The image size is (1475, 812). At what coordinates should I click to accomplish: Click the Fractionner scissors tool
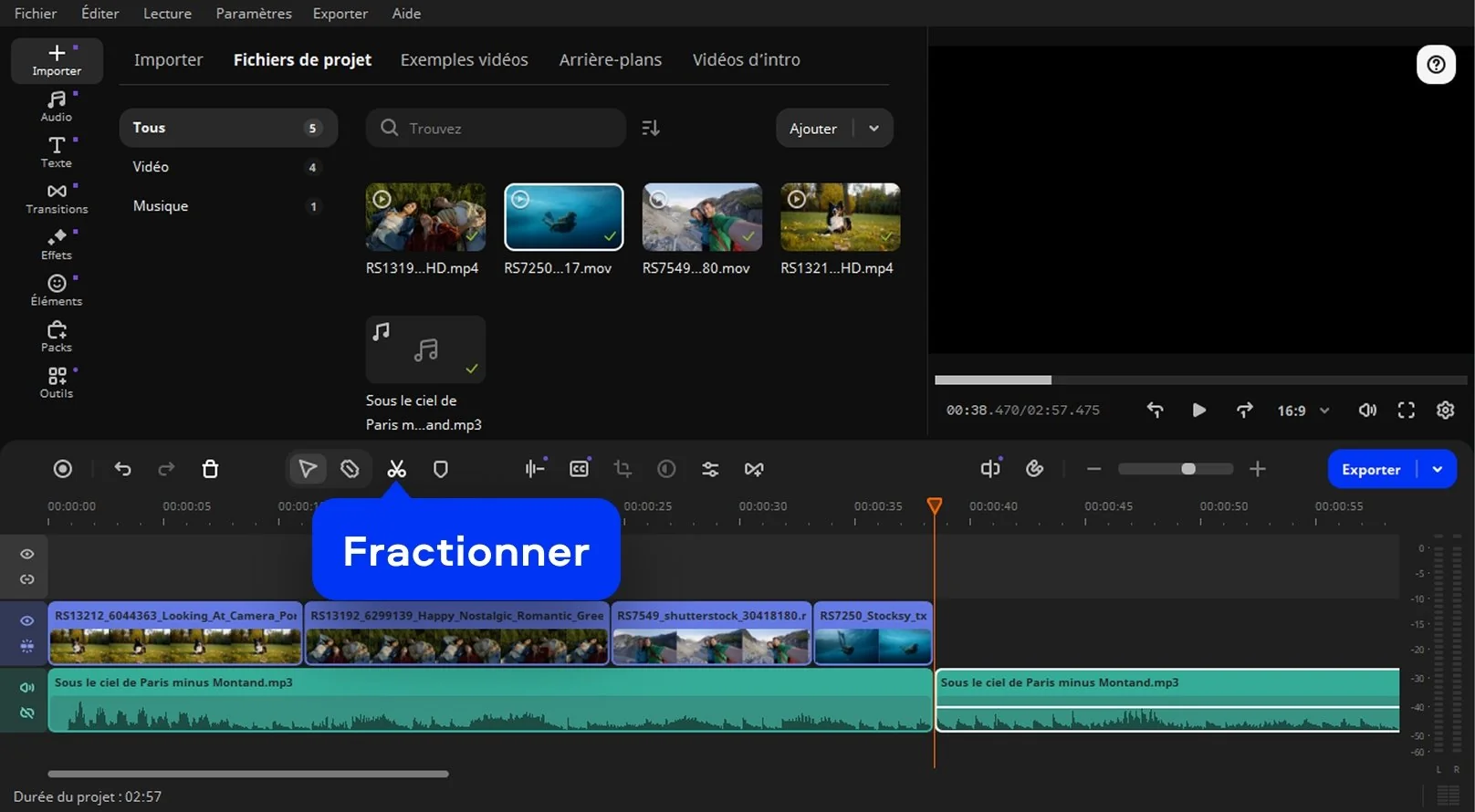pyautogui.click(x=396, y=469)
